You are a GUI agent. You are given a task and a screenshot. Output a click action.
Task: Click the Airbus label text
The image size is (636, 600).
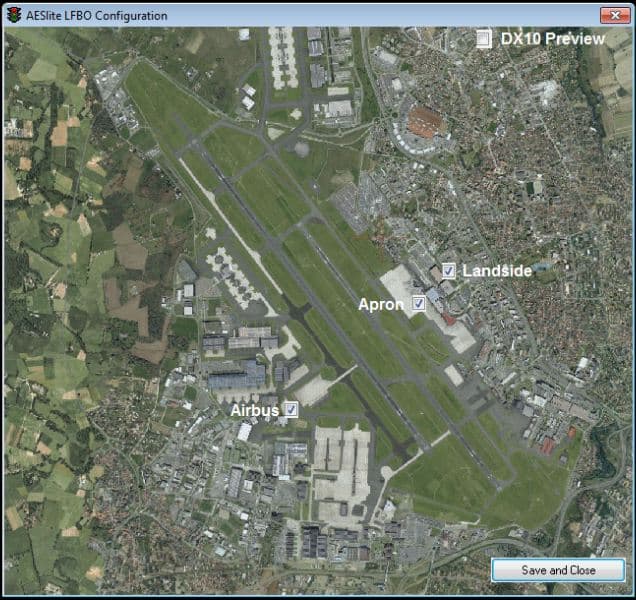coord(255,411)
